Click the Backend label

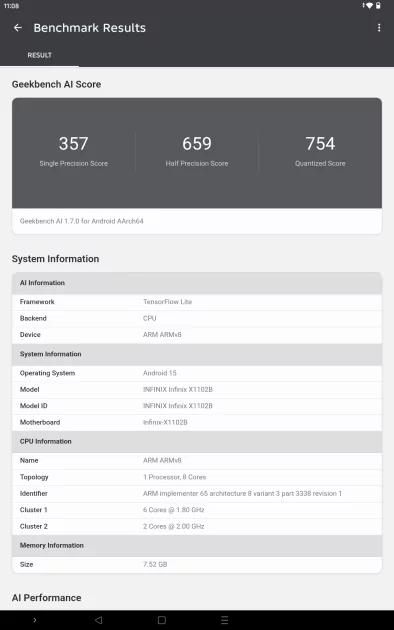tap(33, 318)
